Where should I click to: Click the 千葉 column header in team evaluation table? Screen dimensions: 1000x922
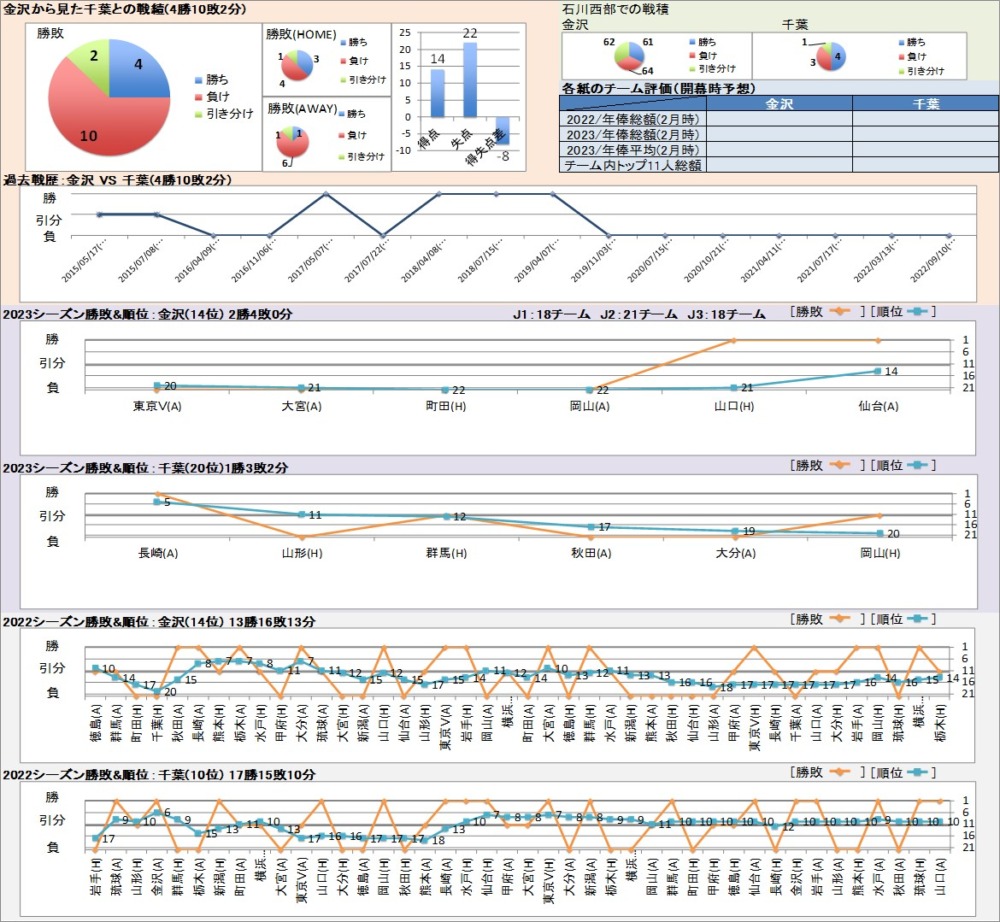tap(925, 103)
